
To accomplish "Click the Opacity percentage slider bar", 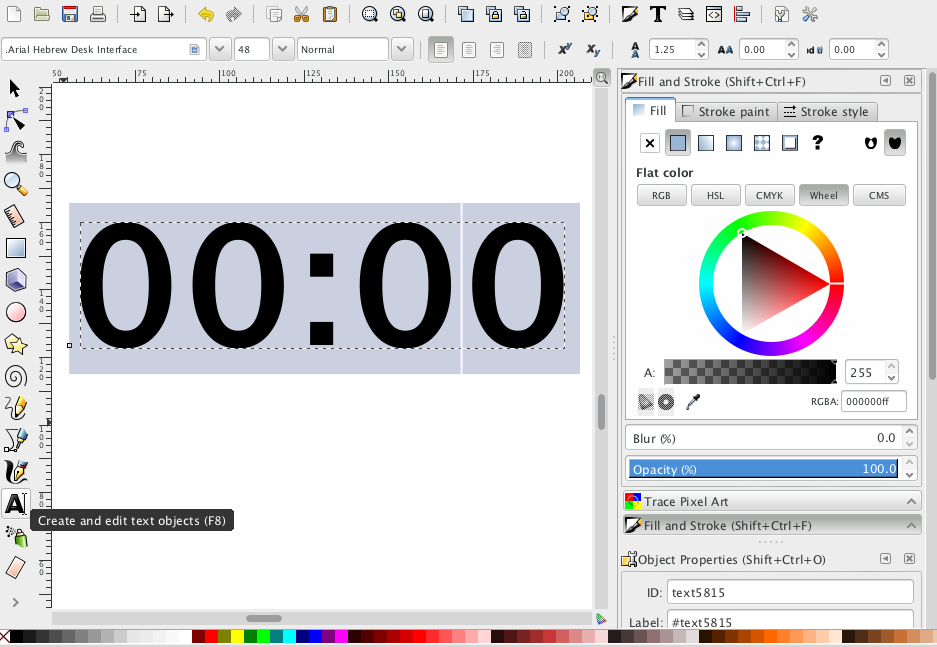I will (x=764, y=469).
